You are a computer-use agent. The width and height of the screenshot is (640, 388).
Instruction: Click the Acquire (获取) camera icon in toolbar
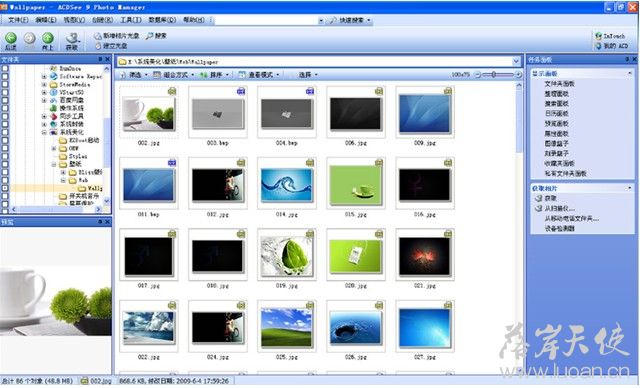[x=73, y=38]
